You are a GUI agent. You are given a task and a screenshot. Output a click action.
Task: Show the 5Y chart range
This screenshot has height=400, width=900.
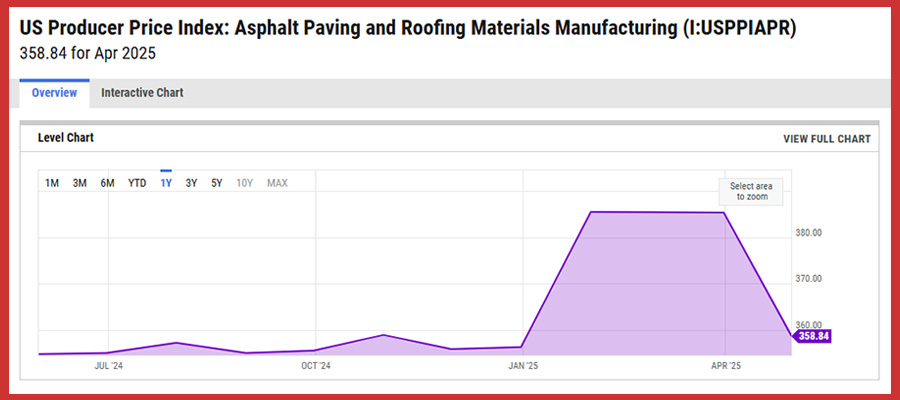click(x=217, y=183)
